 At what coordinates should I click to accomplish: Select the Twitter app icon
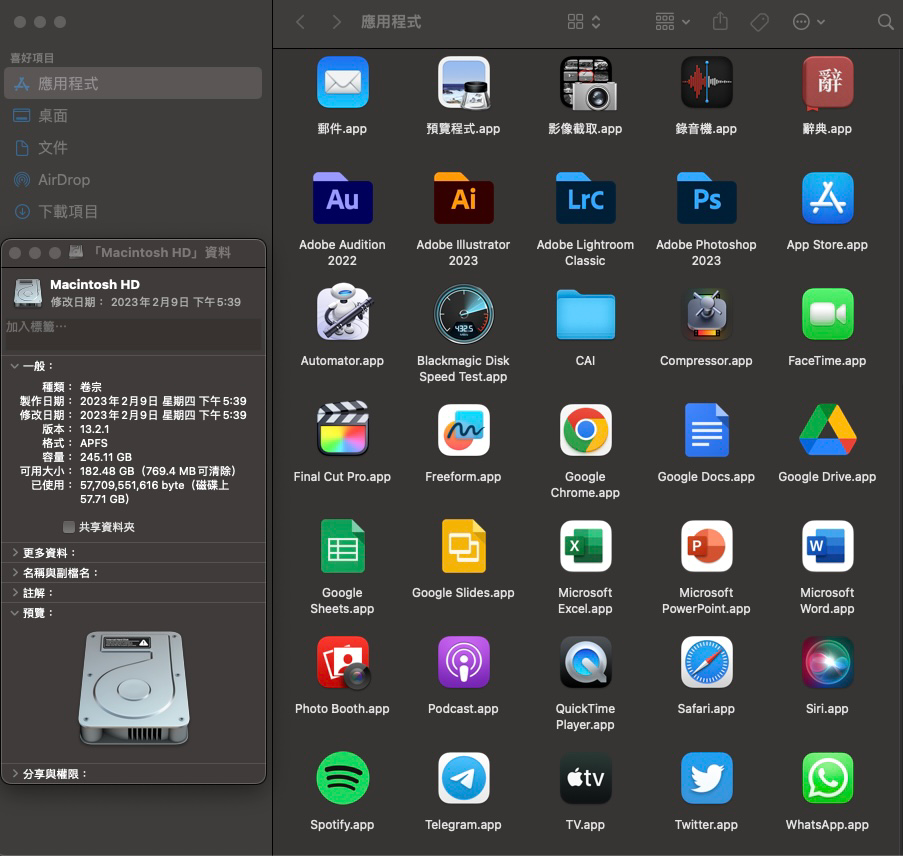click(707, 778)
